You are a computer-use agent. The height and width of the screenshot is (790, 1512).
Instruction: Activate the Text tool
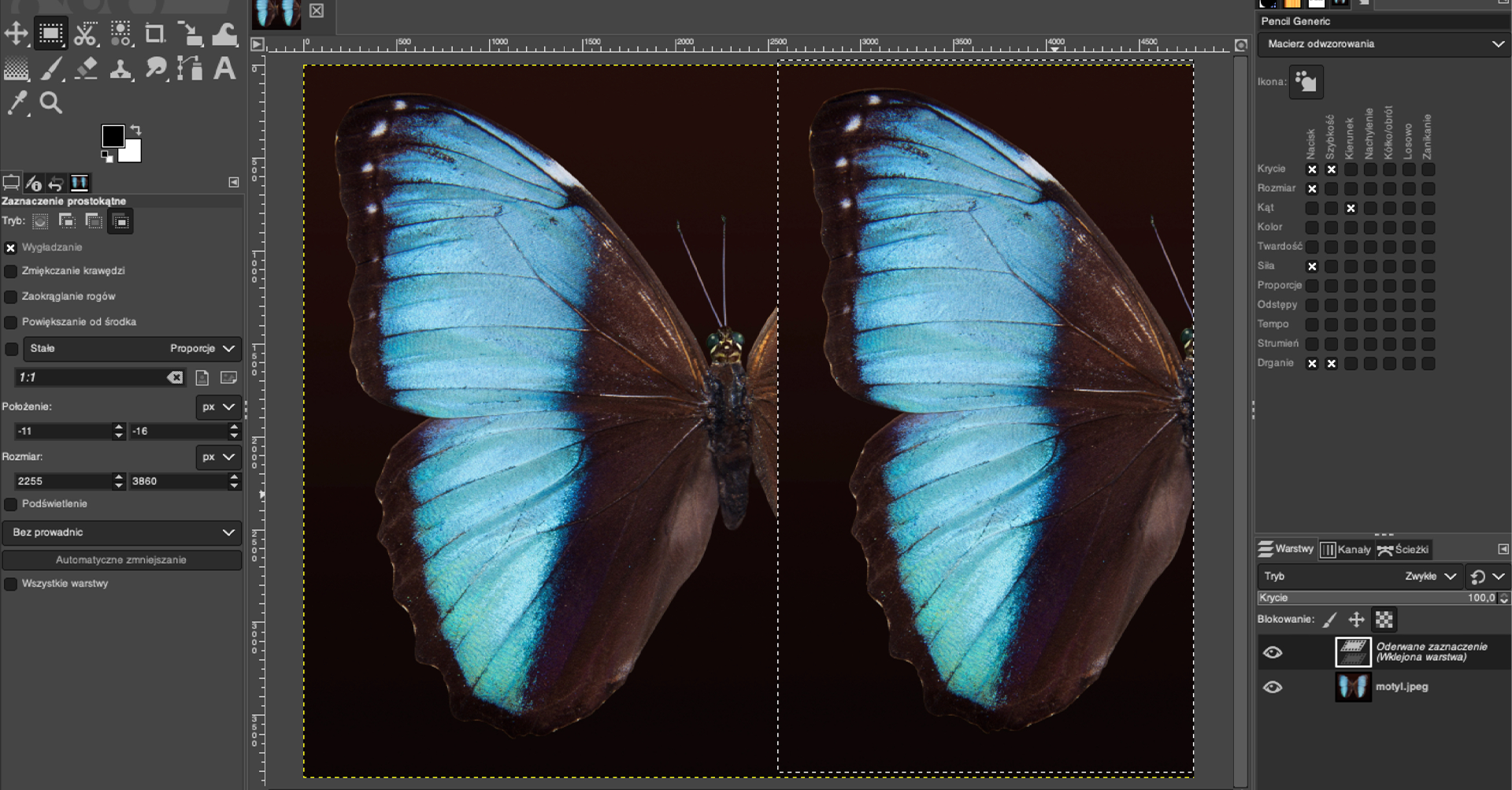224,69
